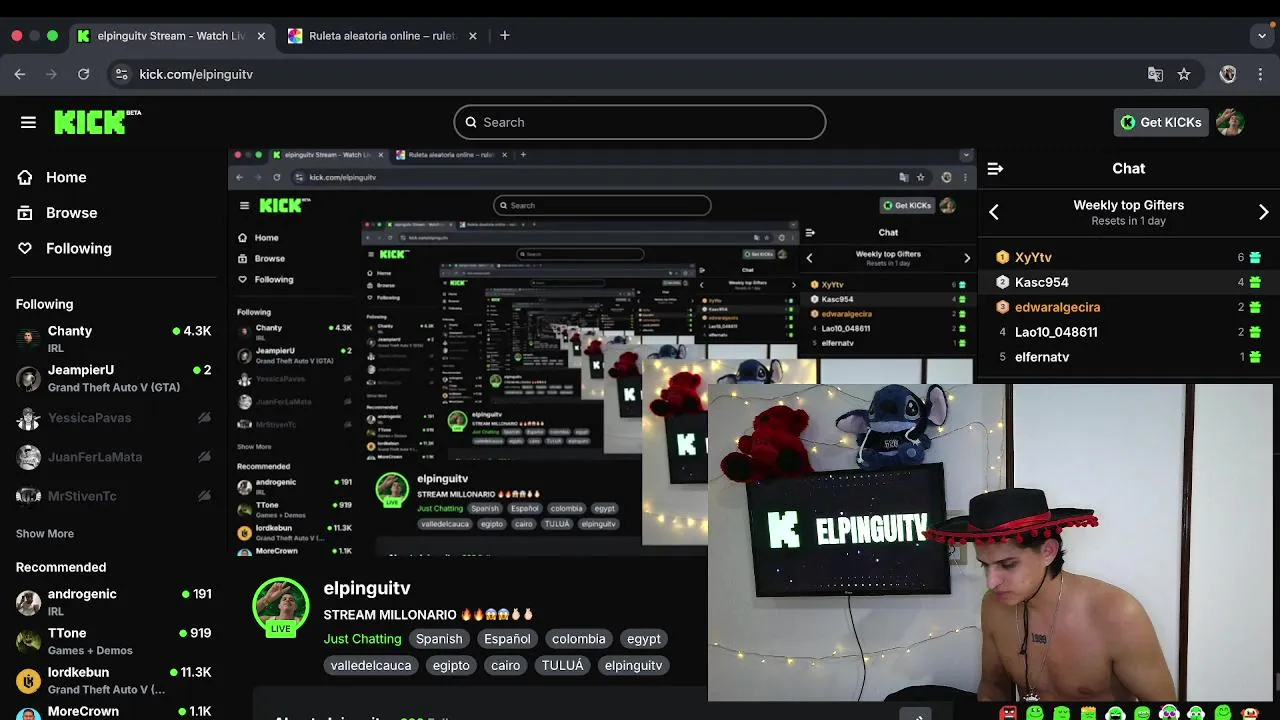Image resolution: width=1280 pixels, height=720 pixels.
Task: Show previous leaderboard in Weekly top Gifters
Action: 994,212
